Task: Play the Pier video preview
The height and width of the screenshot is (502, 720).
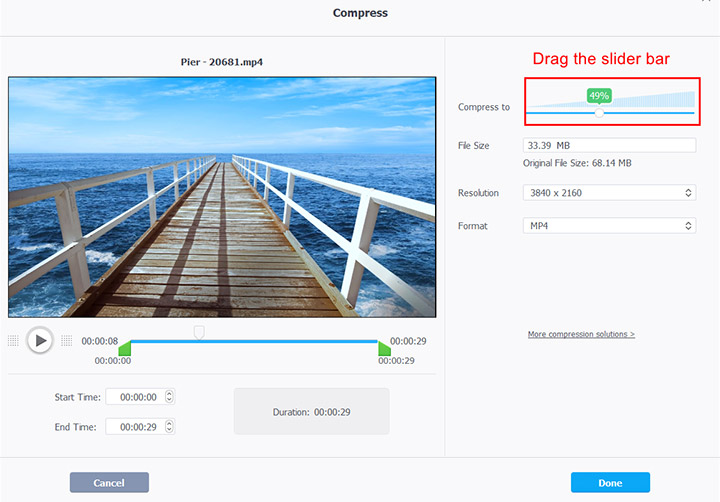Action: [x=40, y=340]
